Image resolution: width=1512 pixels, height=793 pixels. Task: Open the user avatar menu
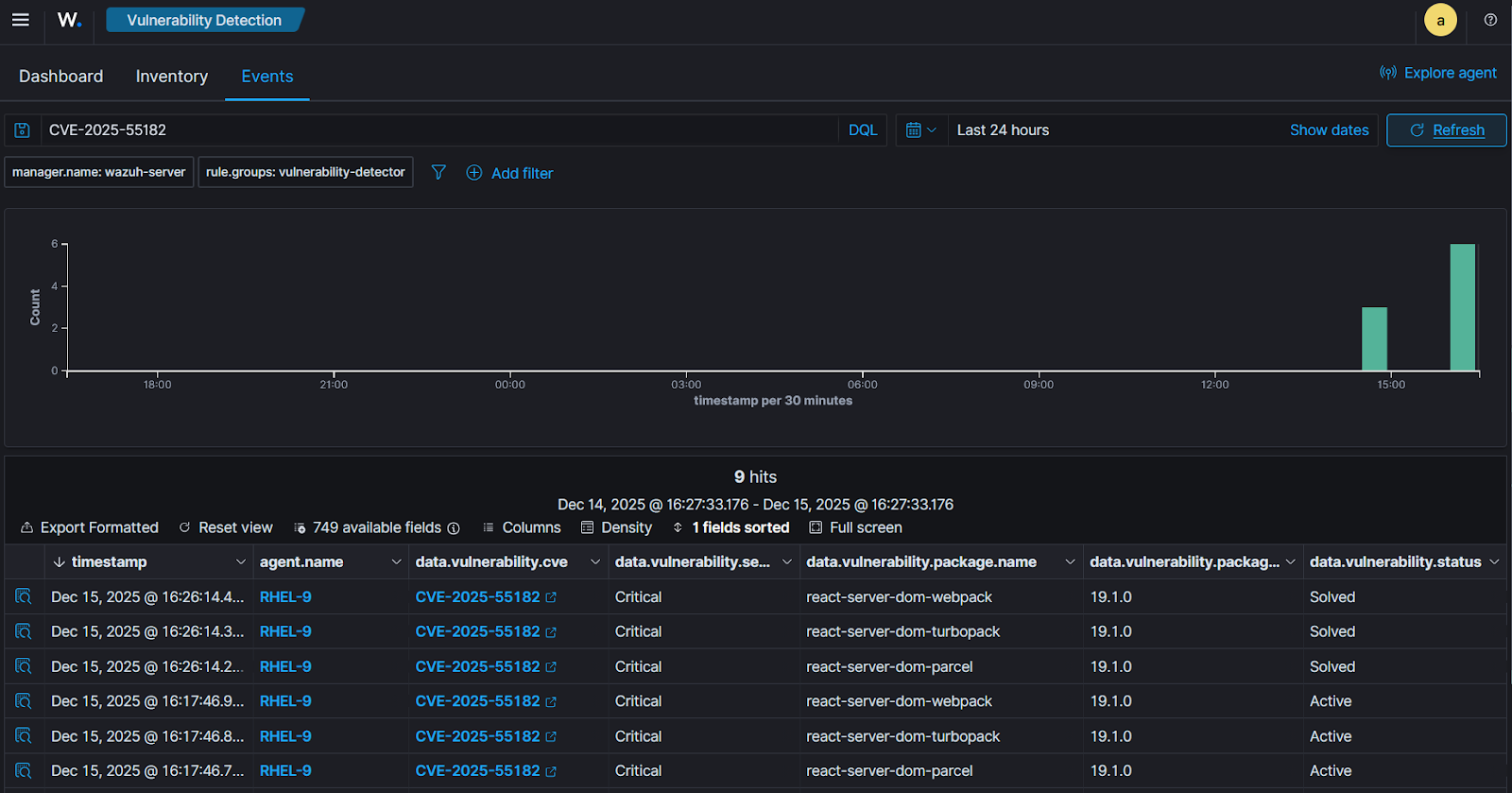[x=1440, y=20]
